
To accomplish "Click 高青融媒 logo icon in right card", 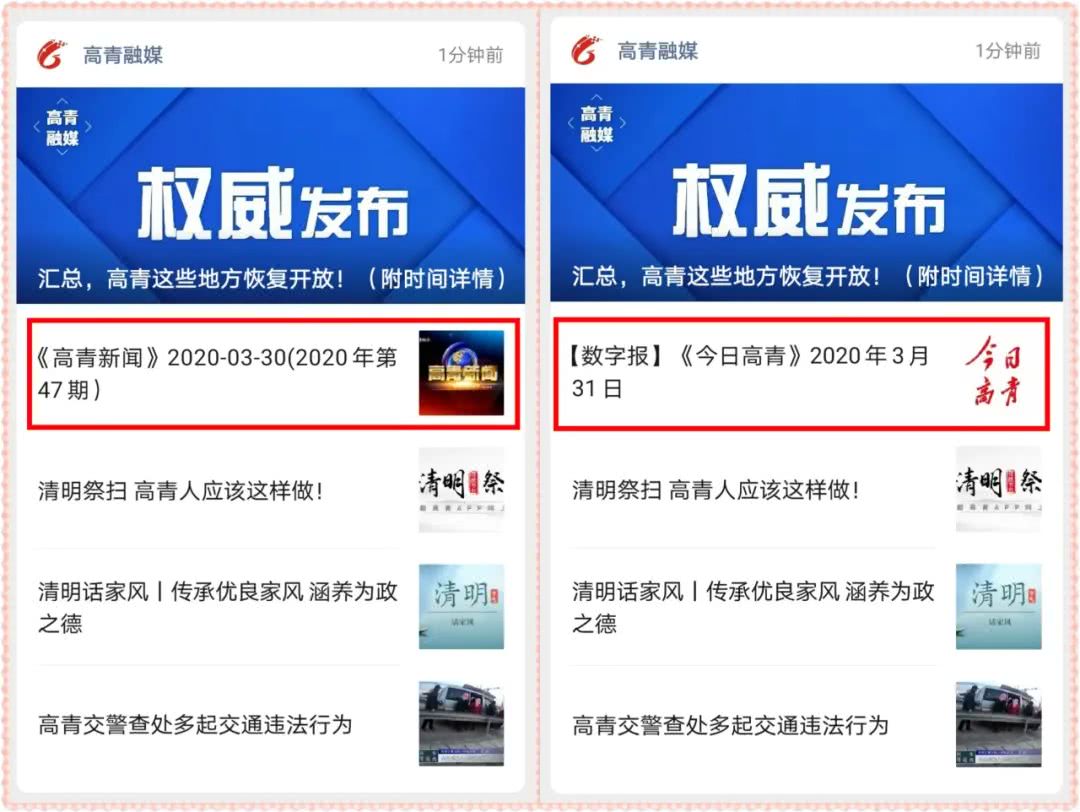I will [586, 50].
